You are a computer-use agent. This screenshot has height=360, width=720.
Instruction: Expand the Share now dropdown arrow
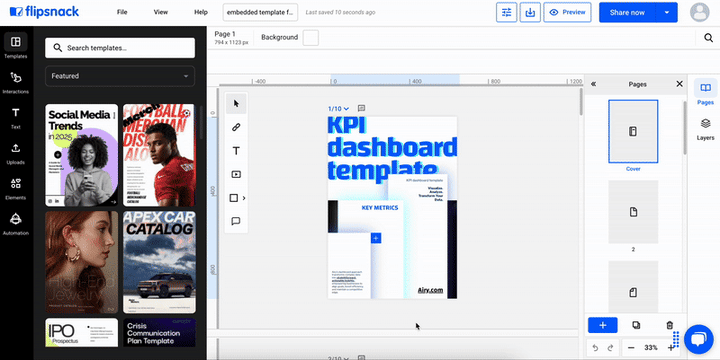click(x=667, y=12)
